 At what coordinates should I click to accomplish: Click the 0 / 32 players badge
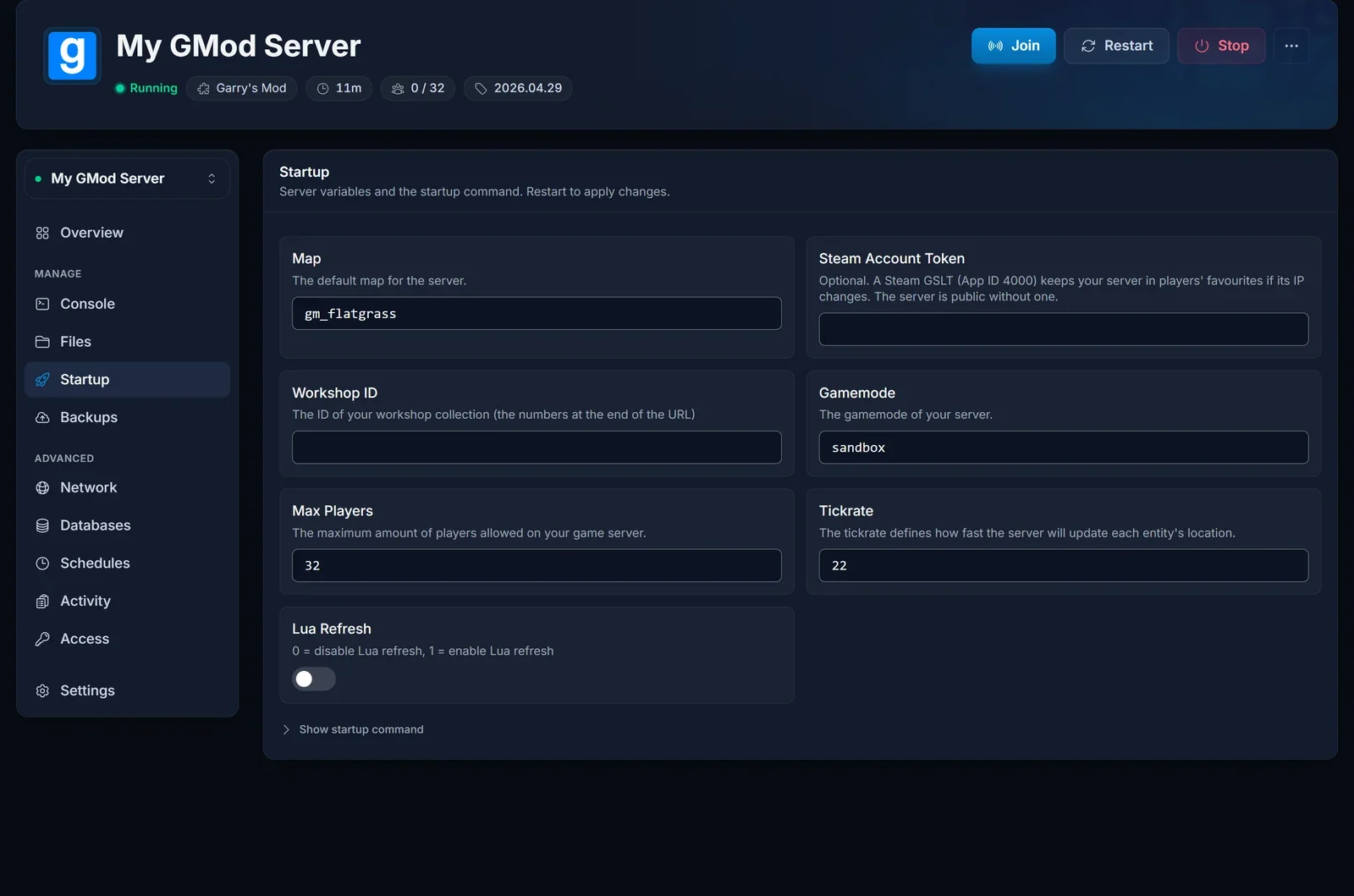pos(418,88)
